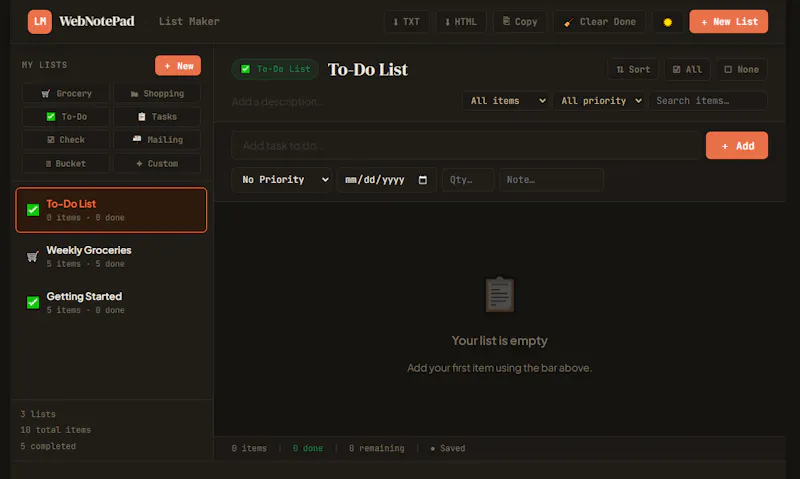Choose the Bucket list template
Viewport: 800px width, 479px height.
pyautogui.click(x=66, y=164)
